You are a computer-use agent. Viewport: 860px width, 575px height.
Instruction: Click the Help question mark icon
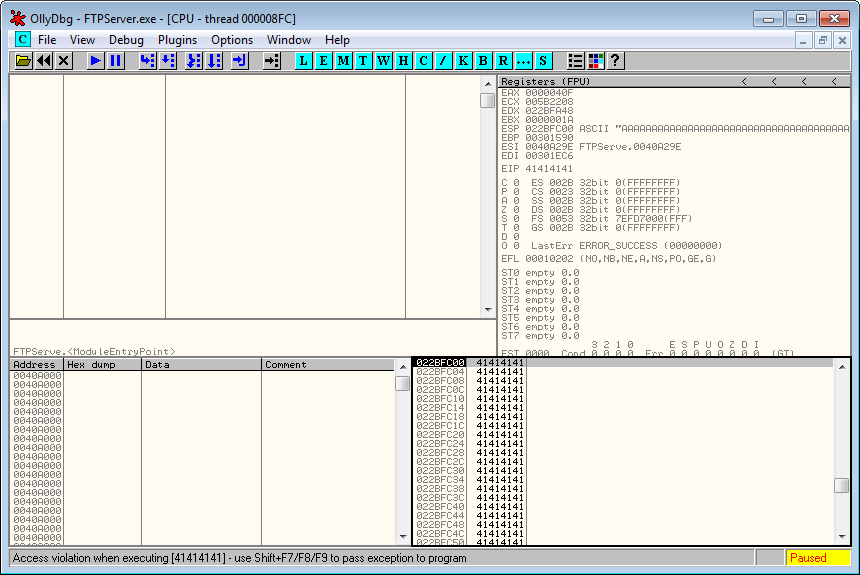615,61
